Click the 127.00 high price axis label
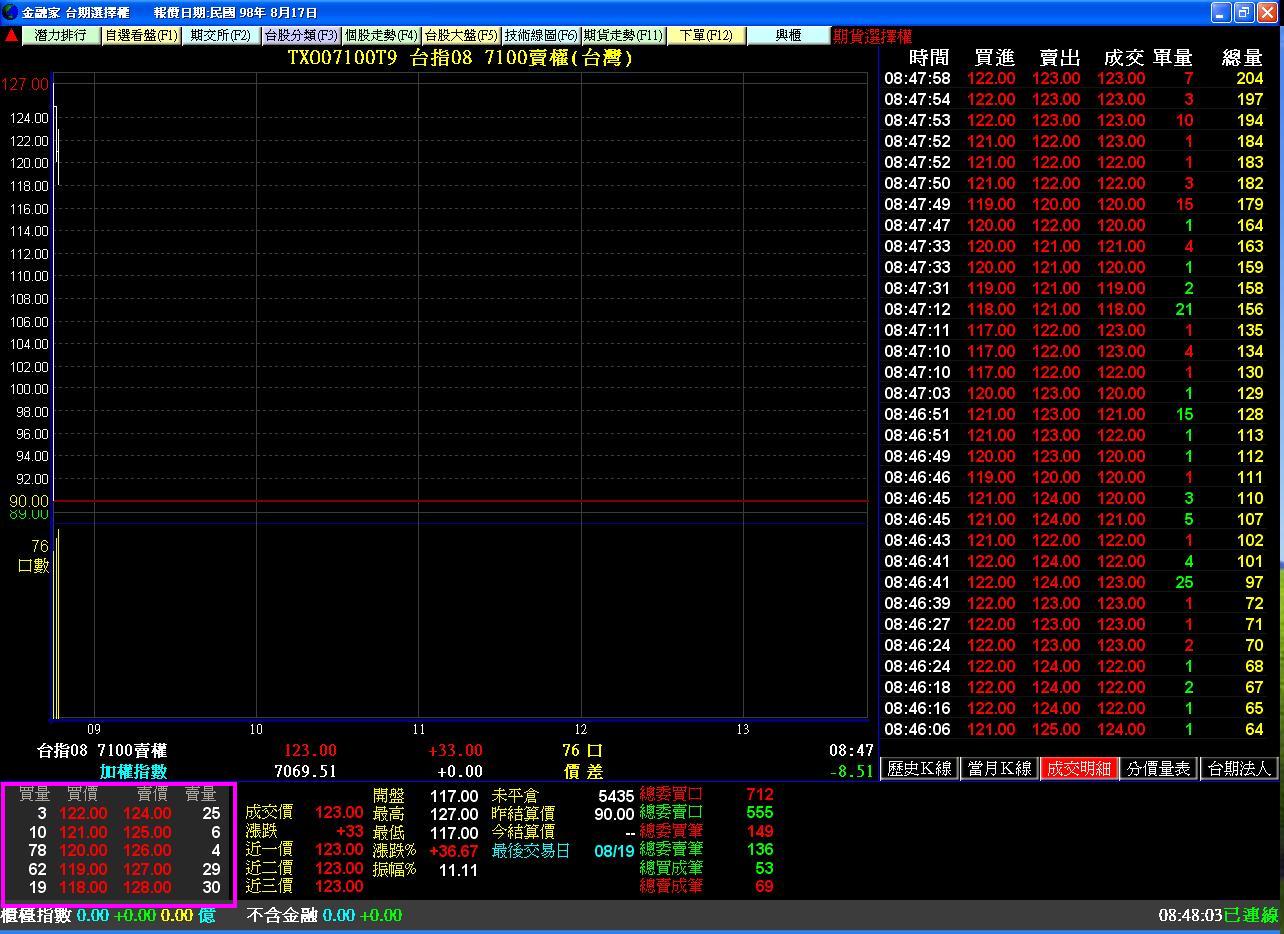 click(25, 84)
